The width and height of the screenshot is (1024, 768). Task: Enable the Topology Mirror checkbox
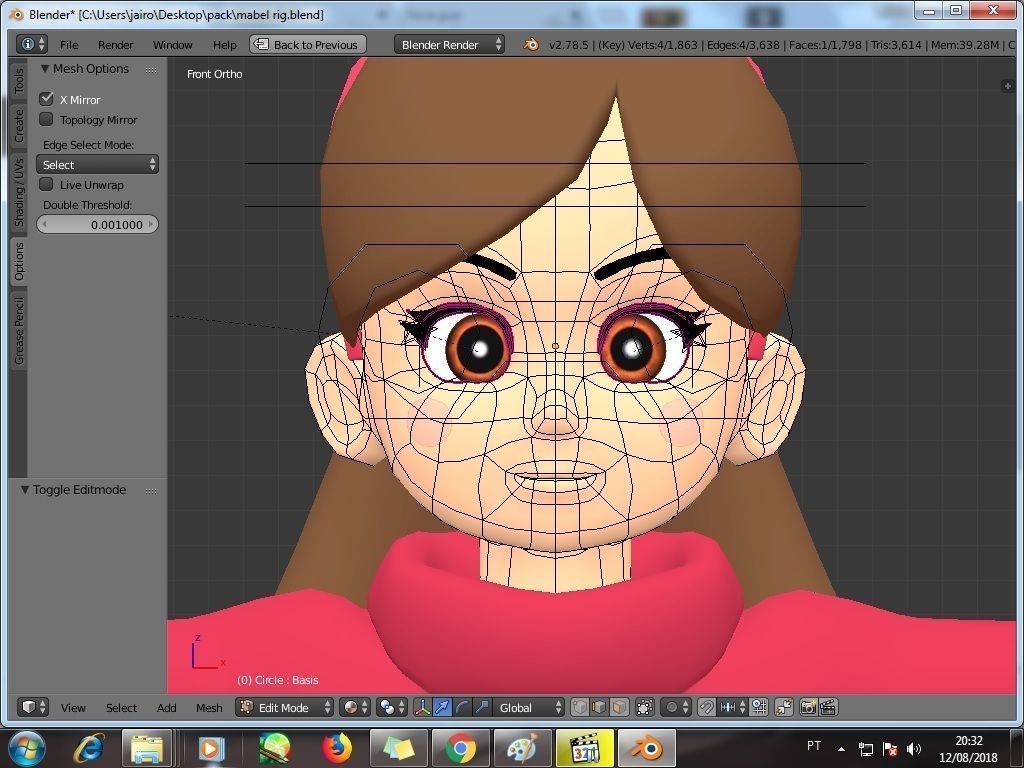(x=46, y=119)
